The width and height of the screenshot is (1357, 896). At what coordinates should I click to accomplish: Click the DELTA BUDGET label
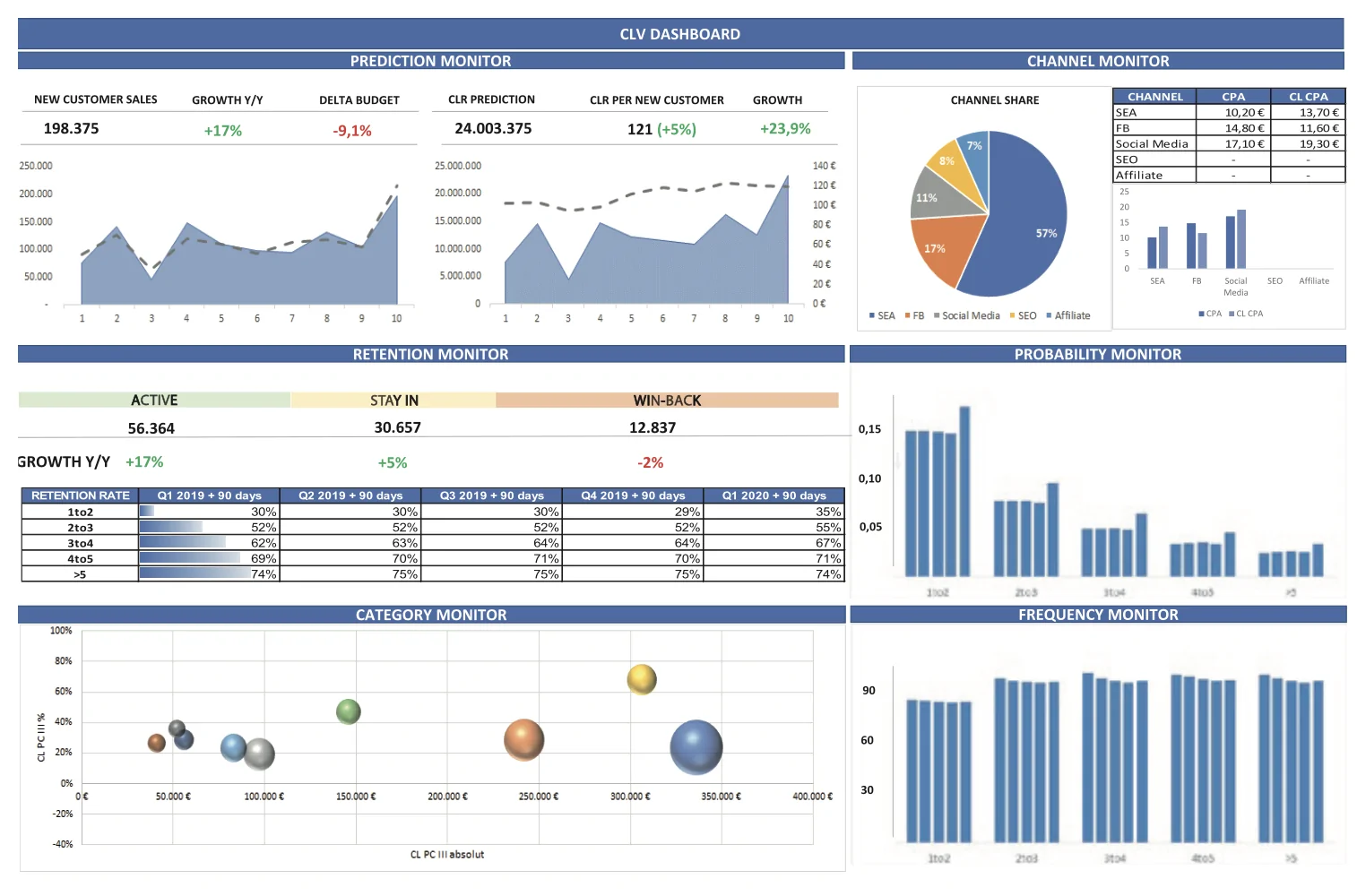pyautogui.click(x=359, y=100)
